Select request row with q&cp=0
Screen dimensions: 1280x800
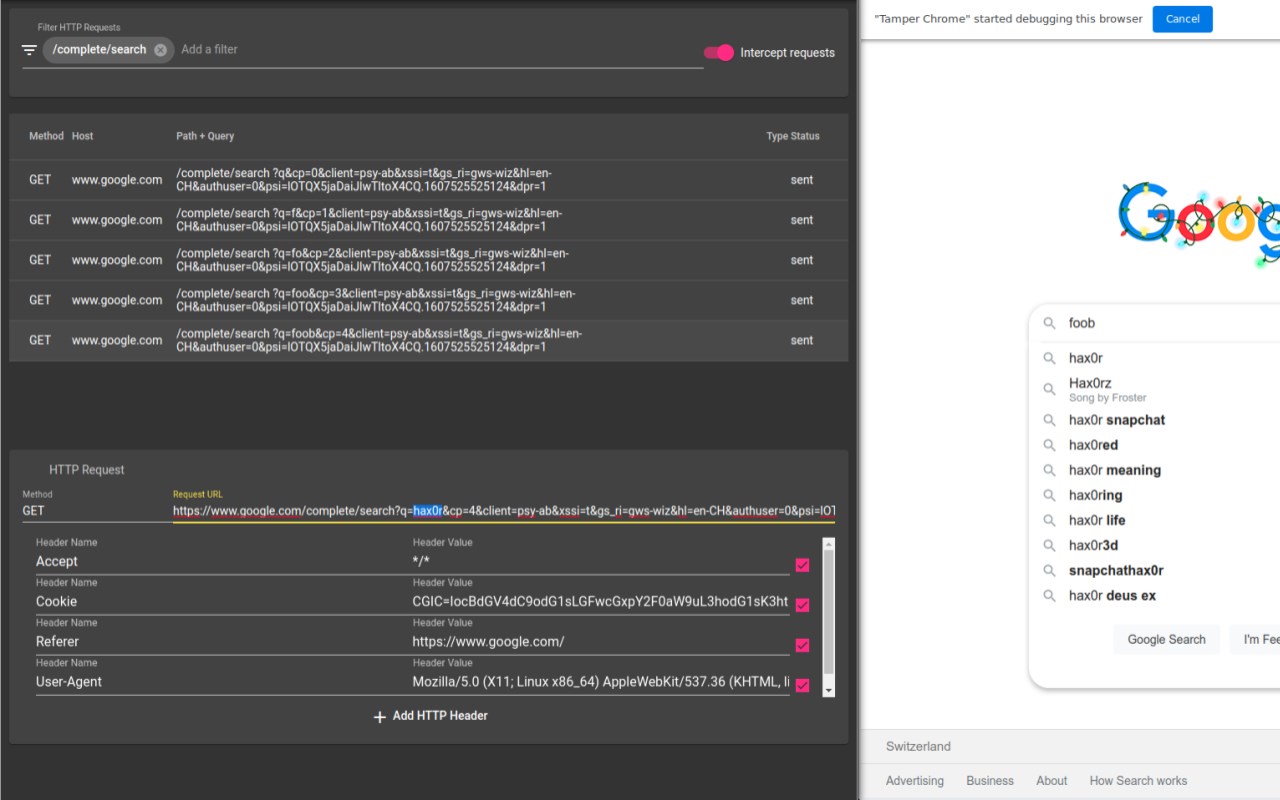(x=428, y=180)
